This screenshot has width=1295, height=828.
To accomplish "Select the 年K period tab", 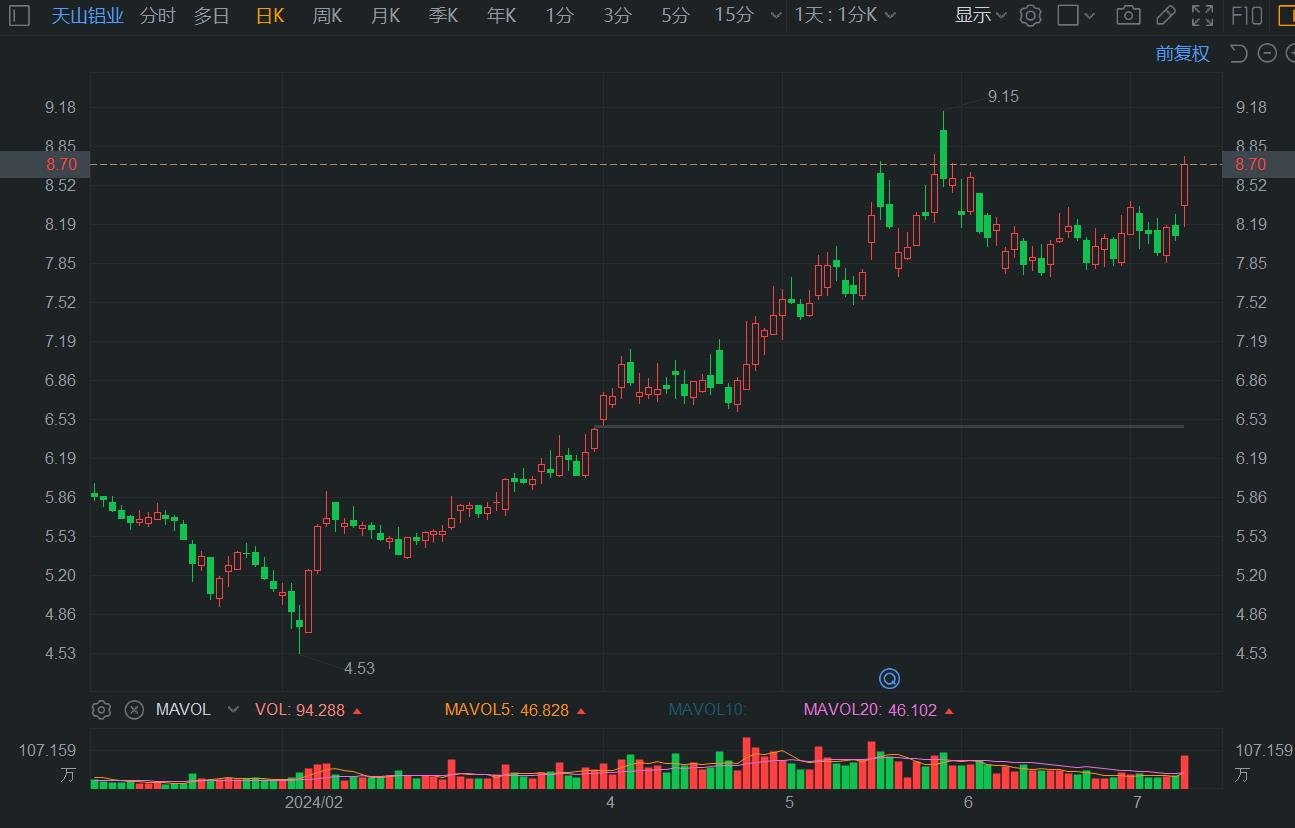I will click(x=501, y=15).
